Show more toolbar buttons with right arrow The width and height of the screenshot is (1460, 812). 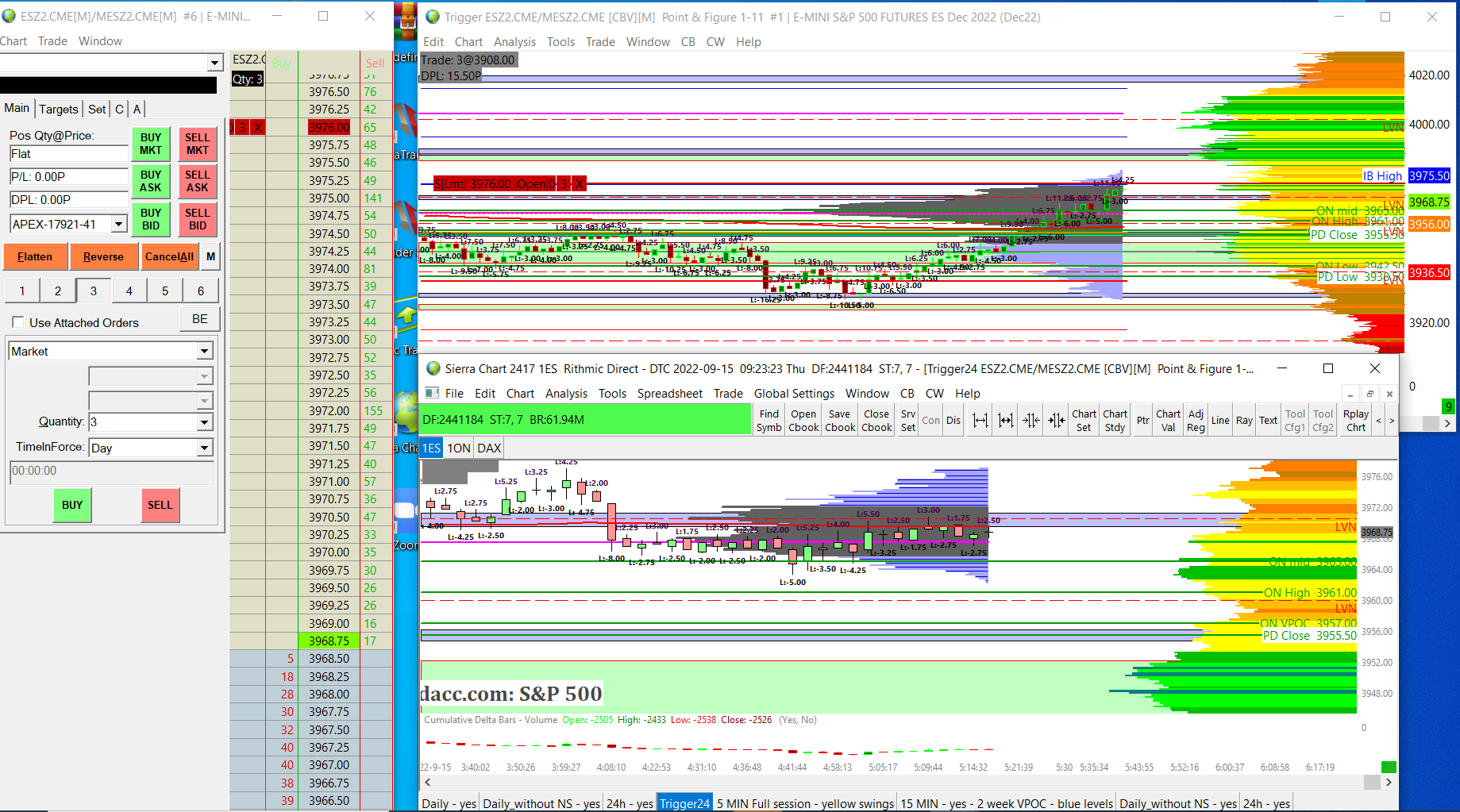(x=1391, y=421)
